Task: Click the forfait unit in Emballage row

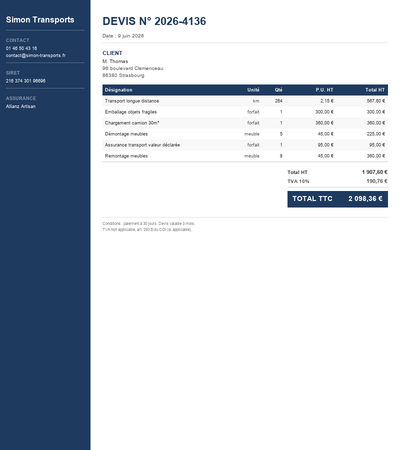Action: (253, 112)
